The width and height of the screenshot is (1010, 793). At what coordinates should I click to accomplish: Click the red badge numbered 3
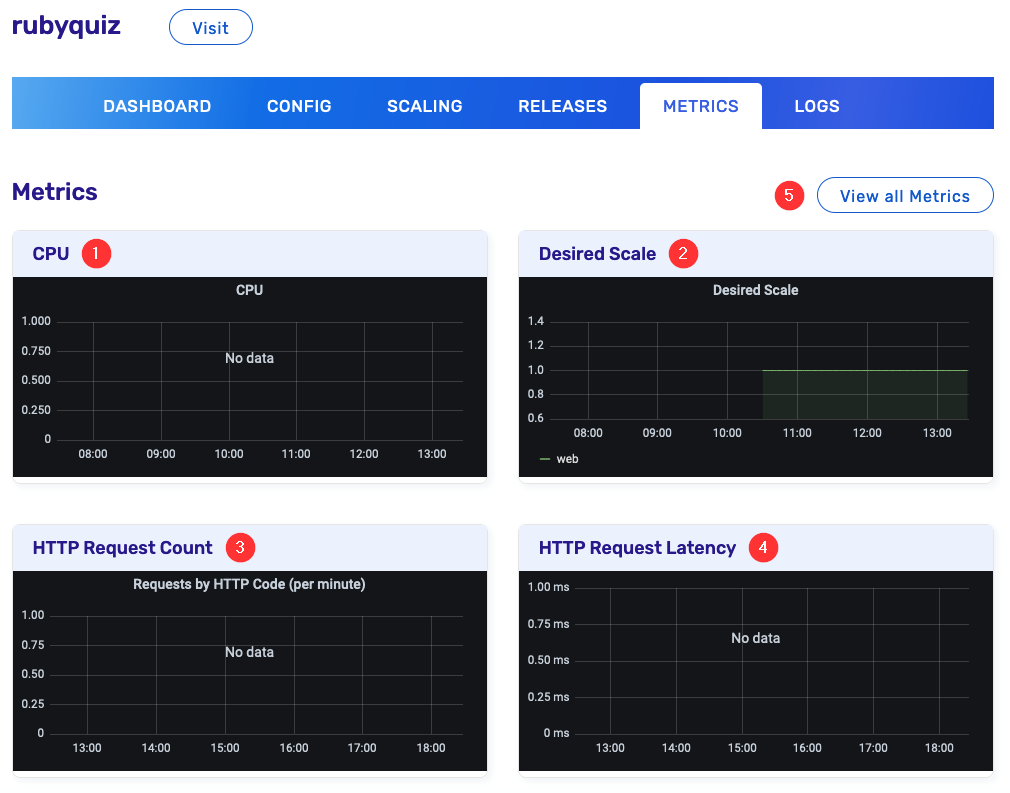240,548
